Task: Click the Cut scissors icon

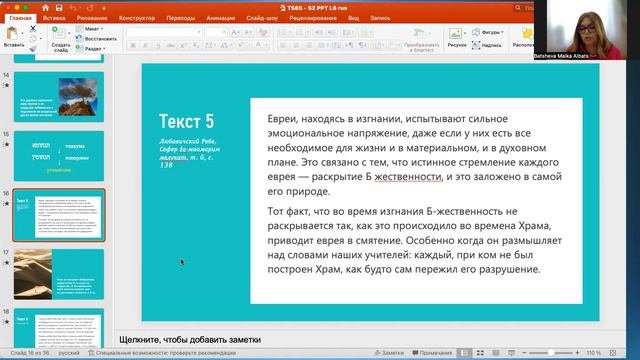Action: click(x=33, y=29)
